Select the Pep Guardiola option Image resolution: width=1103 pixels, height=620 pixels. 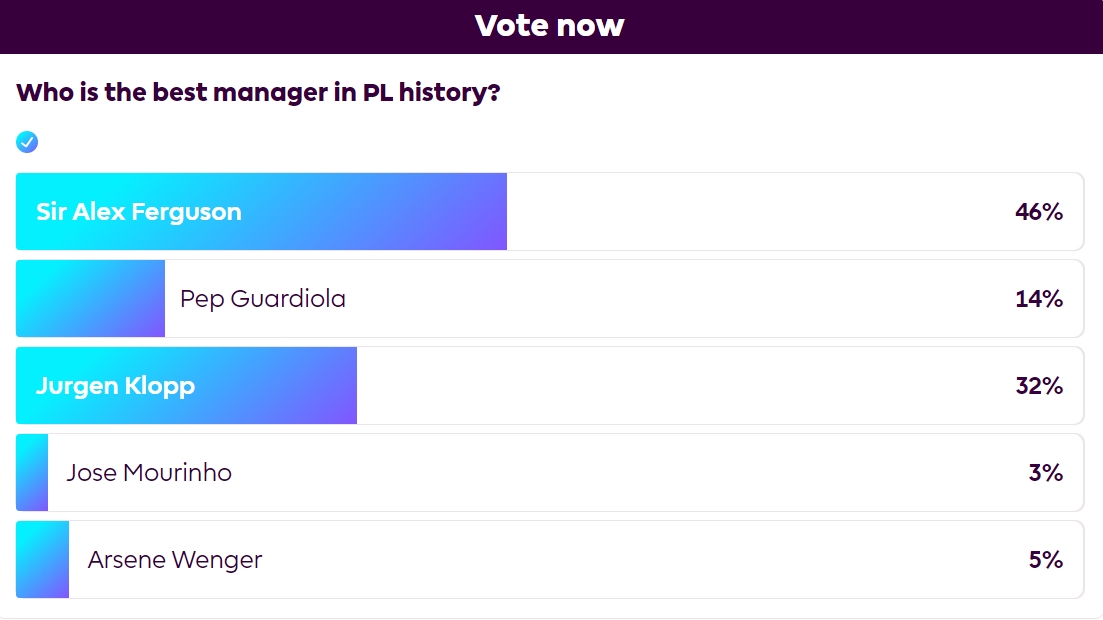coord(263,299)
